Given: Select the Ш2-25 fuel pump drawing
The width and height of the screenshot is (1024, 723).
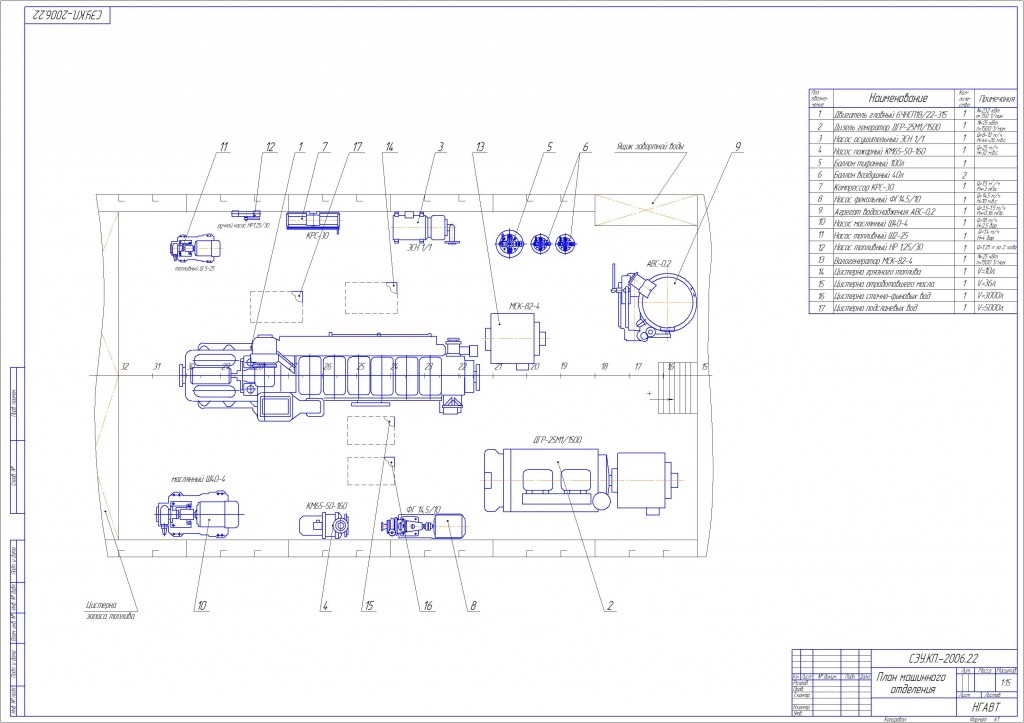Looking at the screenshot, I should tap(195, 249).
